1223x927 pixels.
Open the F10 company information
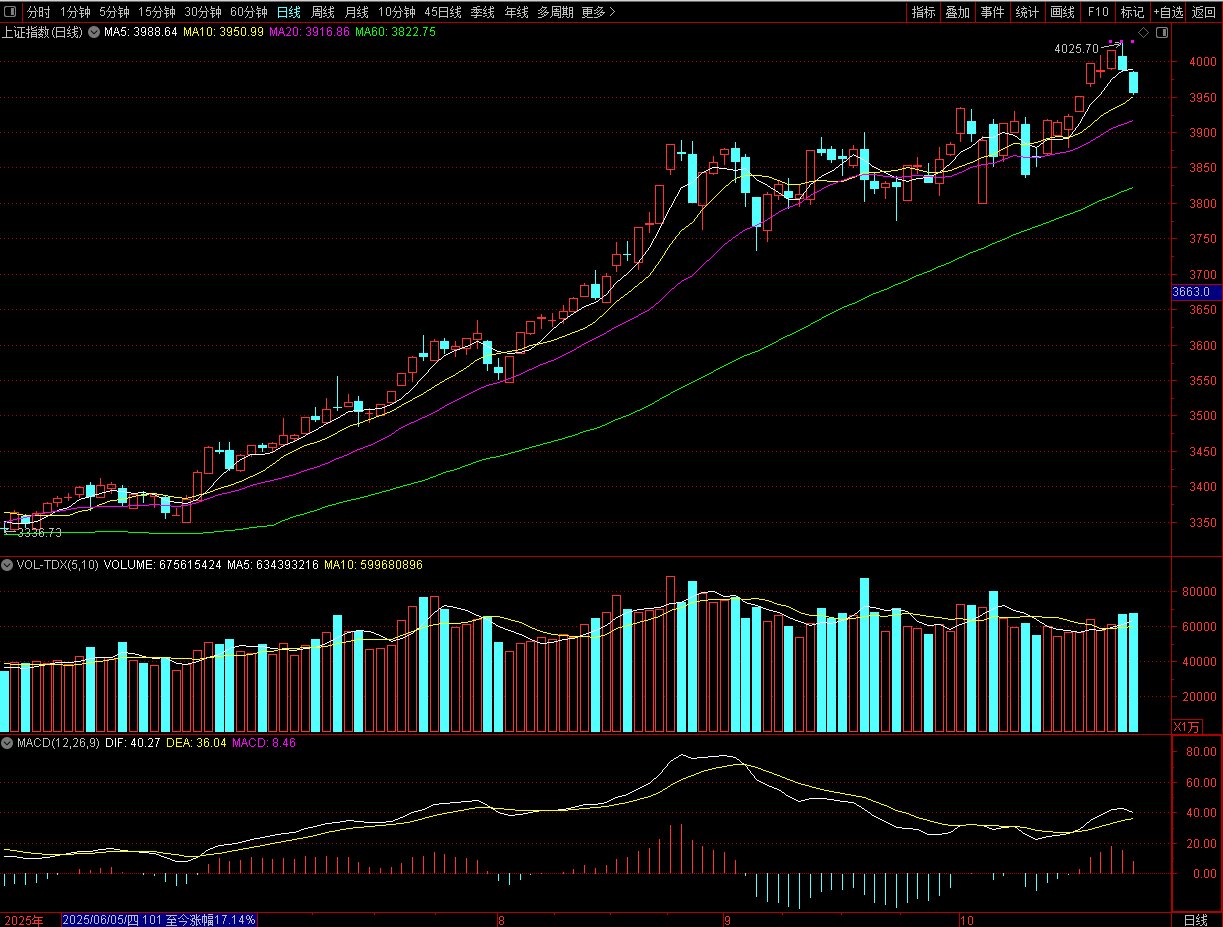(x=1097, y=12)
